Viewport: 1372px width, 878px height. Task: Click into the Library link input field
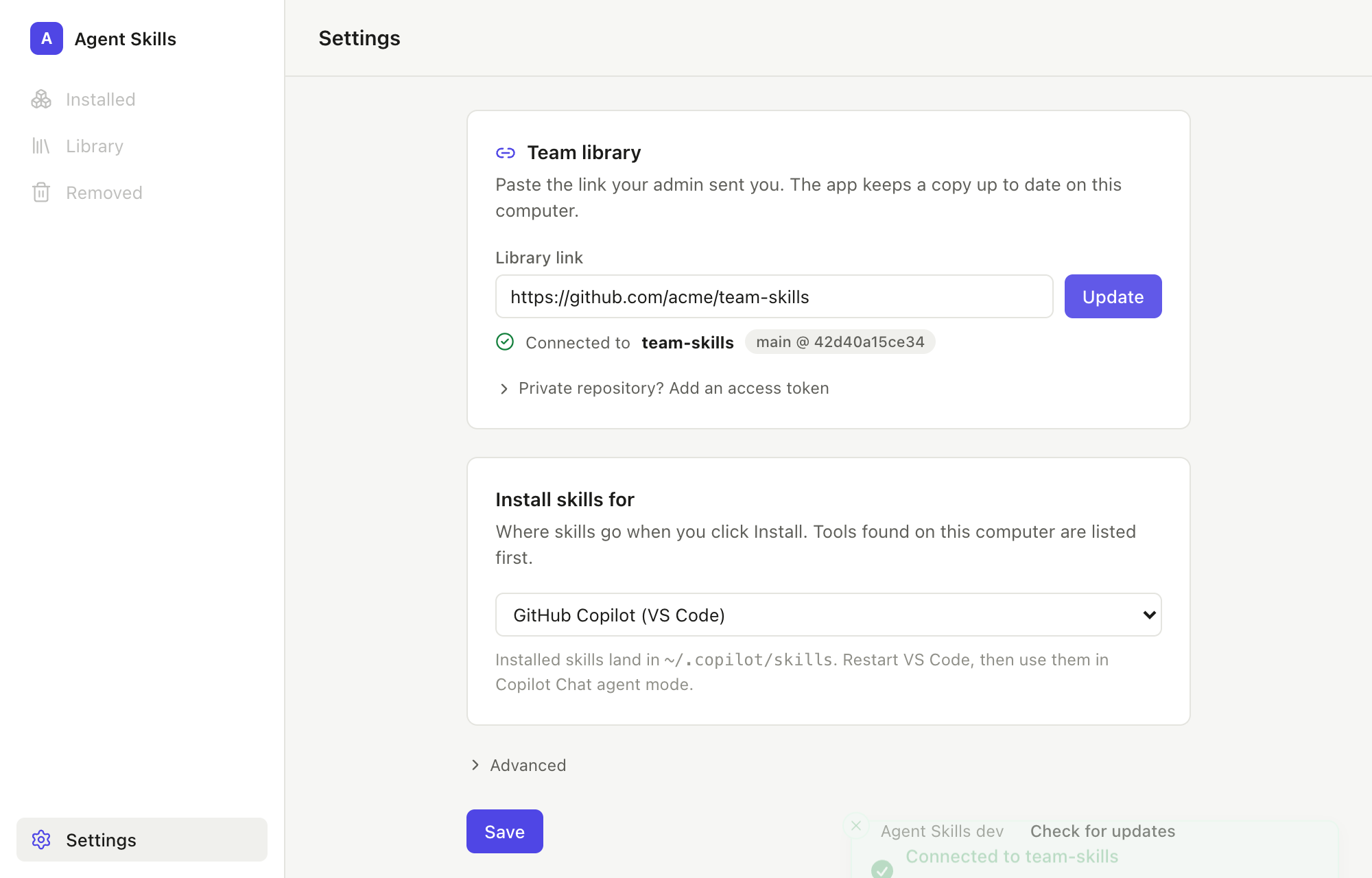click(774, 296)
